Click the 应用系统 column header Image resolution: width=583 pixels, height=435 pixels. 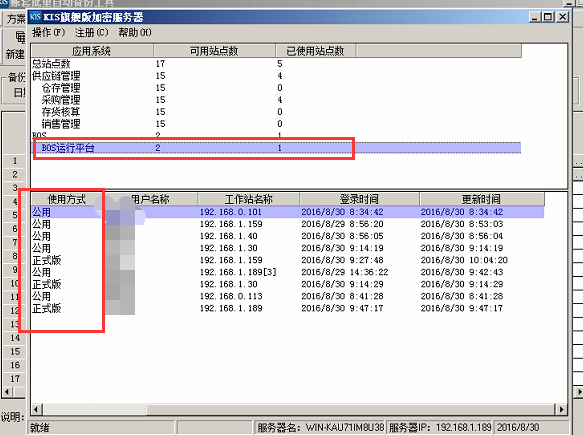click(x=92, y=51)
